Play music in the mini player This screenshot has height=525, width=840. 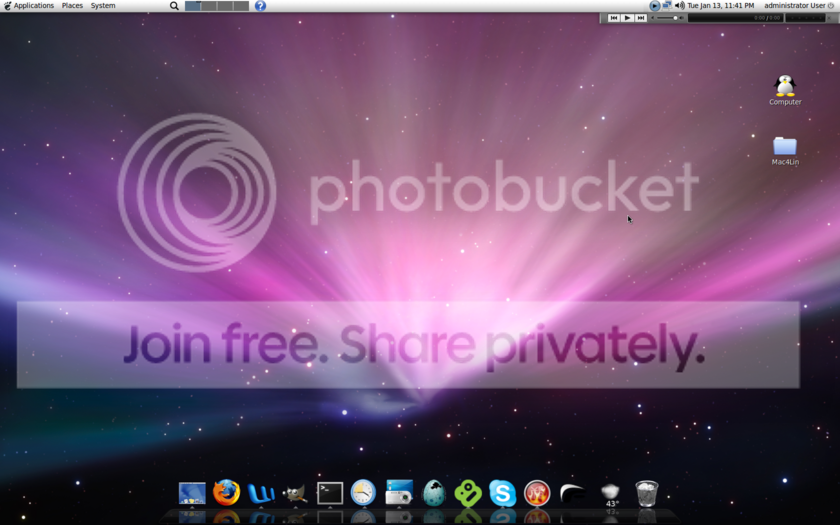pyautogui.click(x=627, y=18)
